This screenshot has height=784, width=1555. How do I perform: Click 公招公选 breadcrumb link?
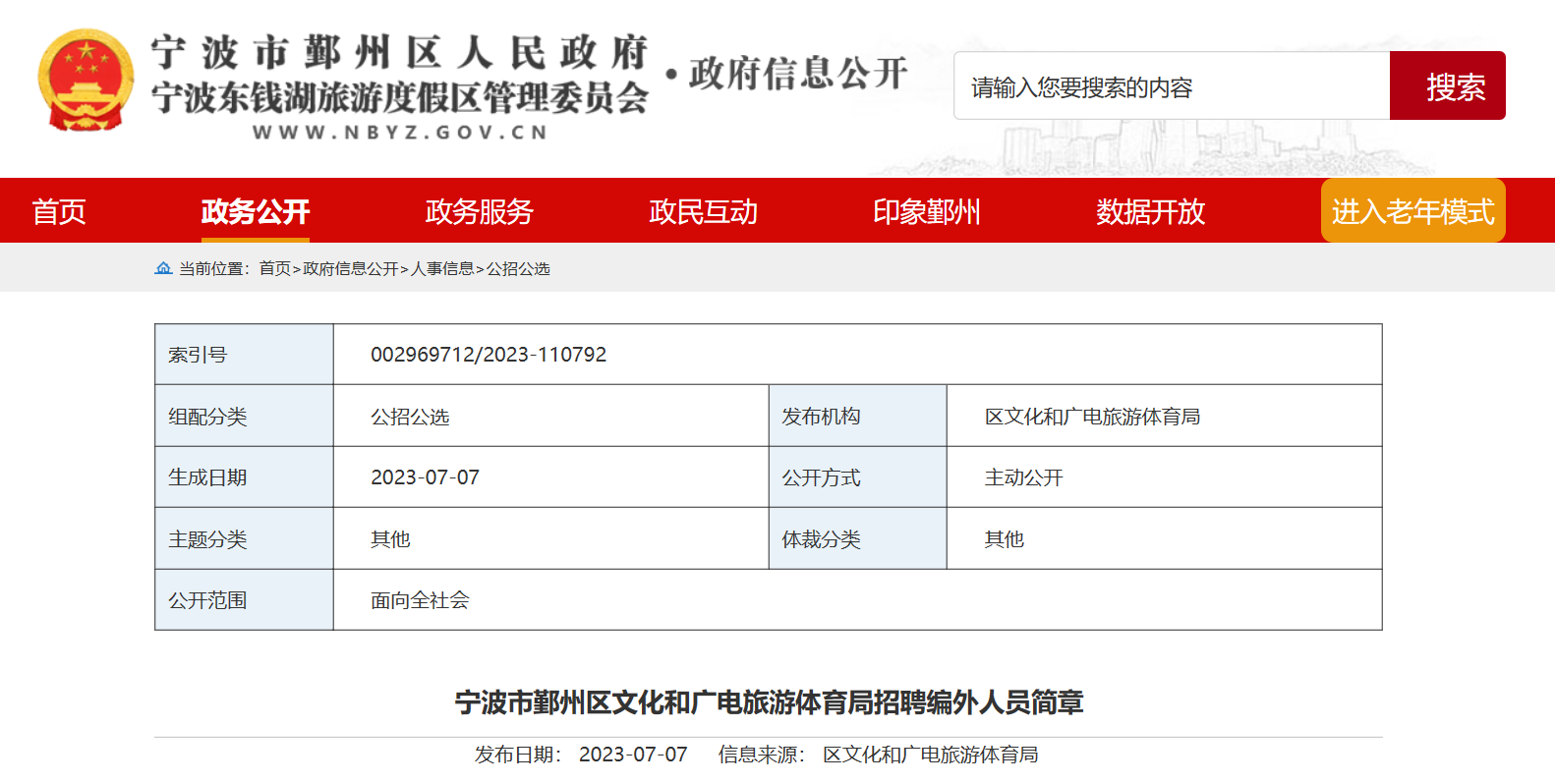point(518,268)
